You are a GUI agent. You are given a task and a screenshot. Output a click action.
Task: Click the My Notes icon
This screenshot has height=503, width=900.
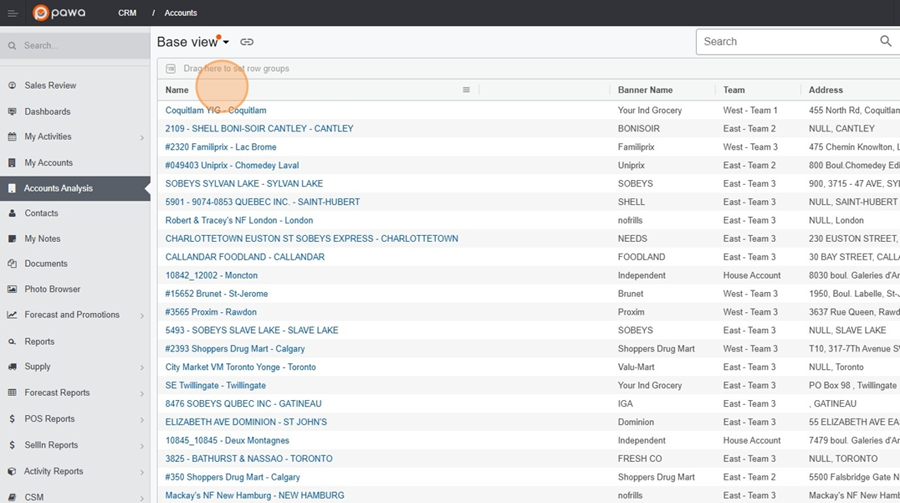tap(12, 238)
